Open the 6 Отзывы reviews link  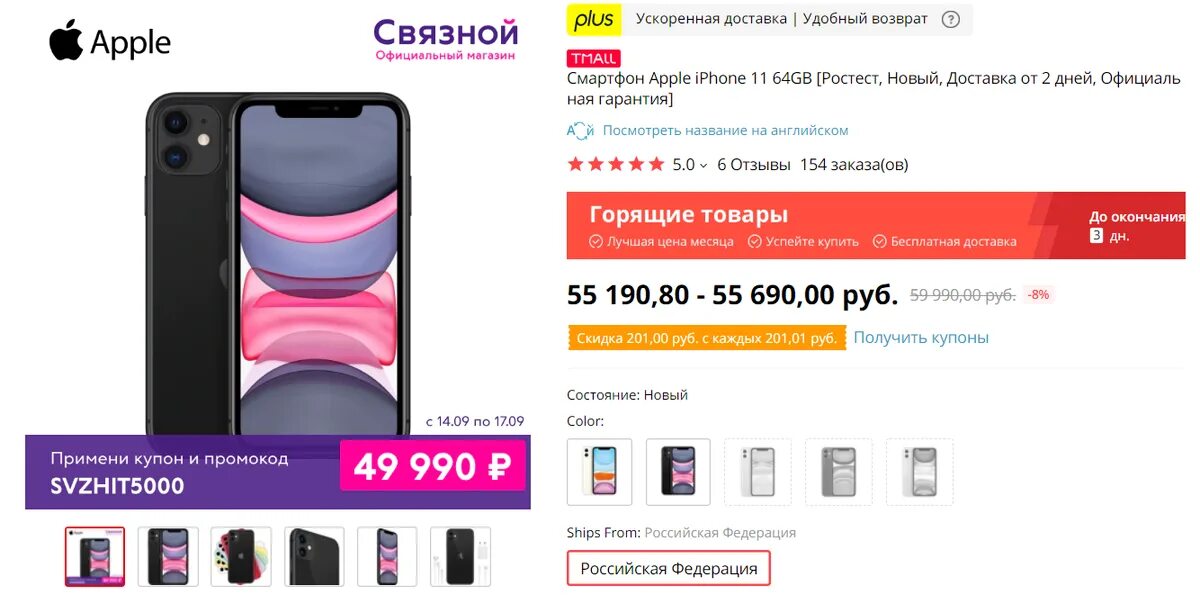754,164
